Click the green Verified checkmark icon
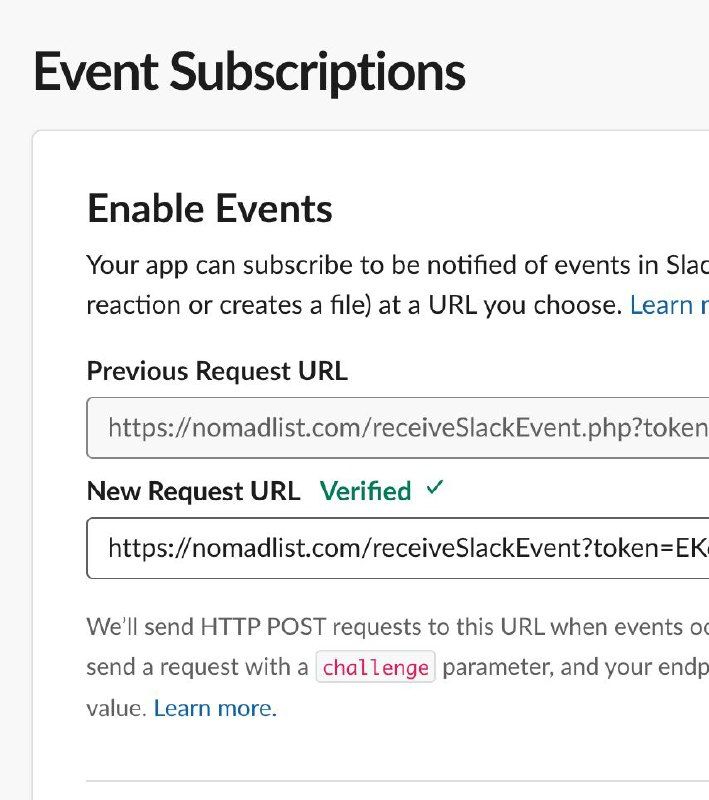 [x=434, y=489]
